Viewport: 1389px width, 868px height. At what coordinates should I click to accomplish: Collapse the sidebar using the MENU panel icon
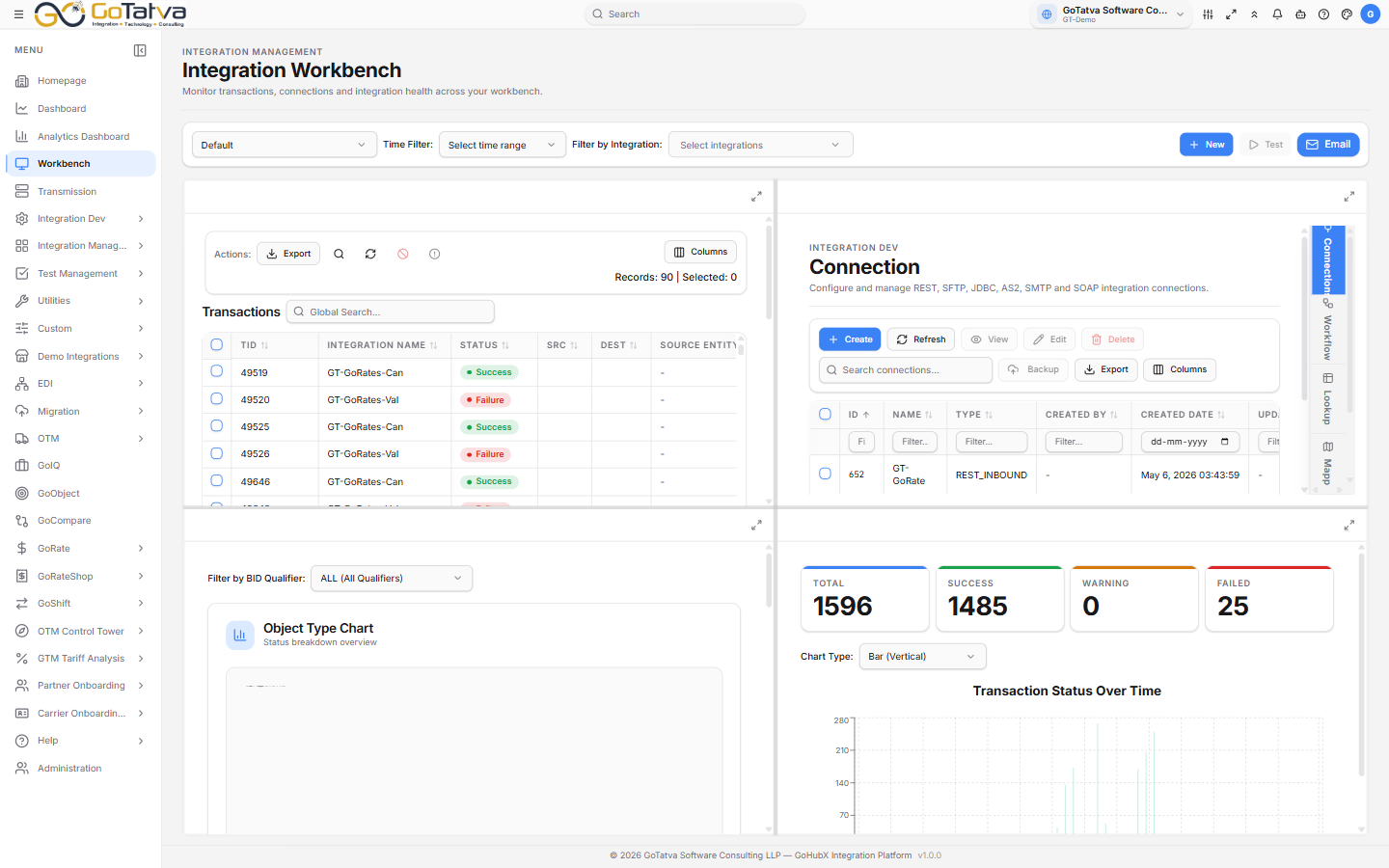[140, 50]
